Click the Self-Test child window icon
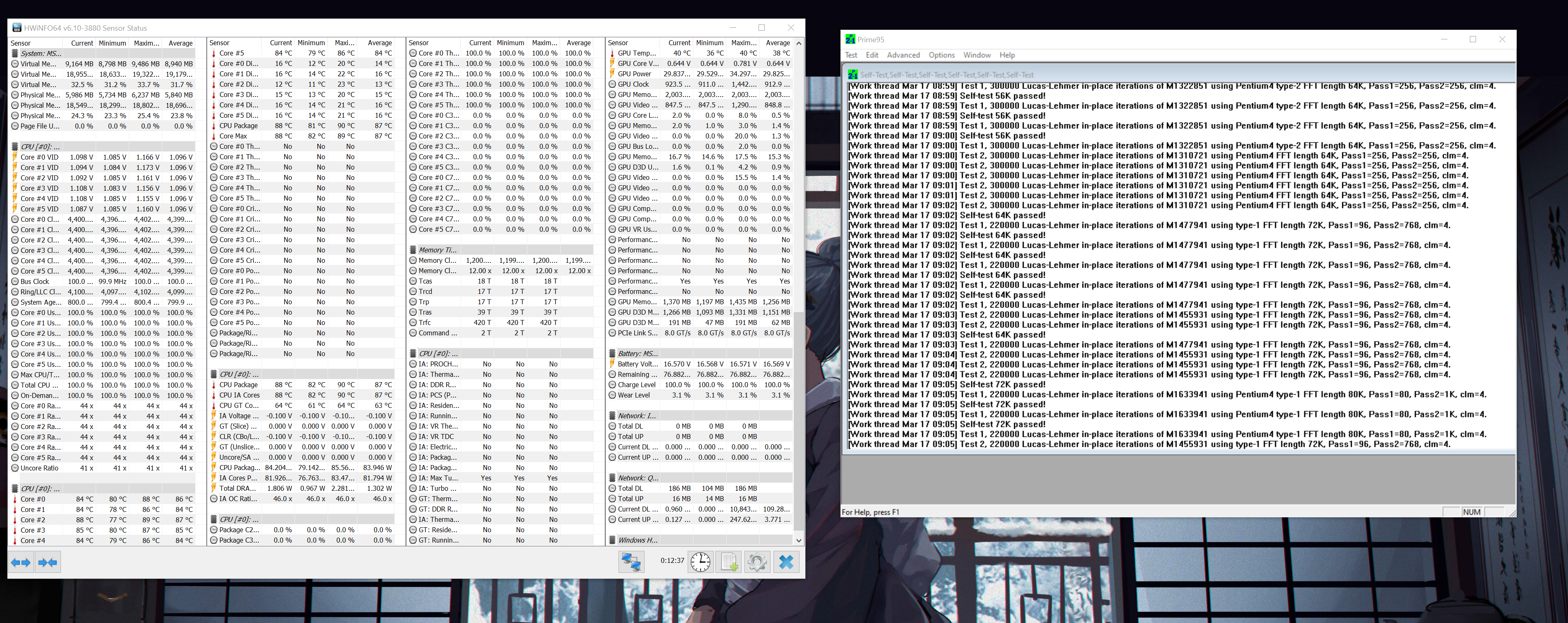The height and width of the screenshot is (623, 1568). click(x=853, y=74)
